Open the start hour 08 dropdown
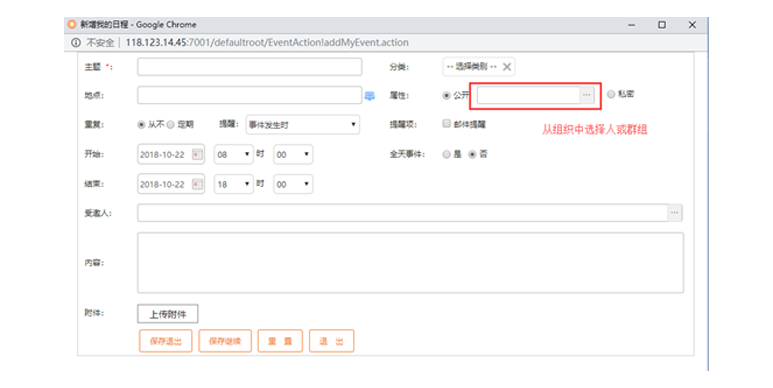The height and width of the screenshot is (388, 773). (x=234, y=154)
